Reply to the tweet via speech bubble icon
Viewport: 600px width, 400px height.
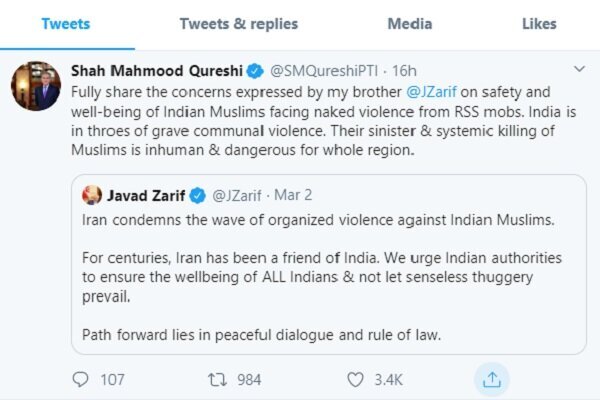pyautogui.click(x=83, y=379)
